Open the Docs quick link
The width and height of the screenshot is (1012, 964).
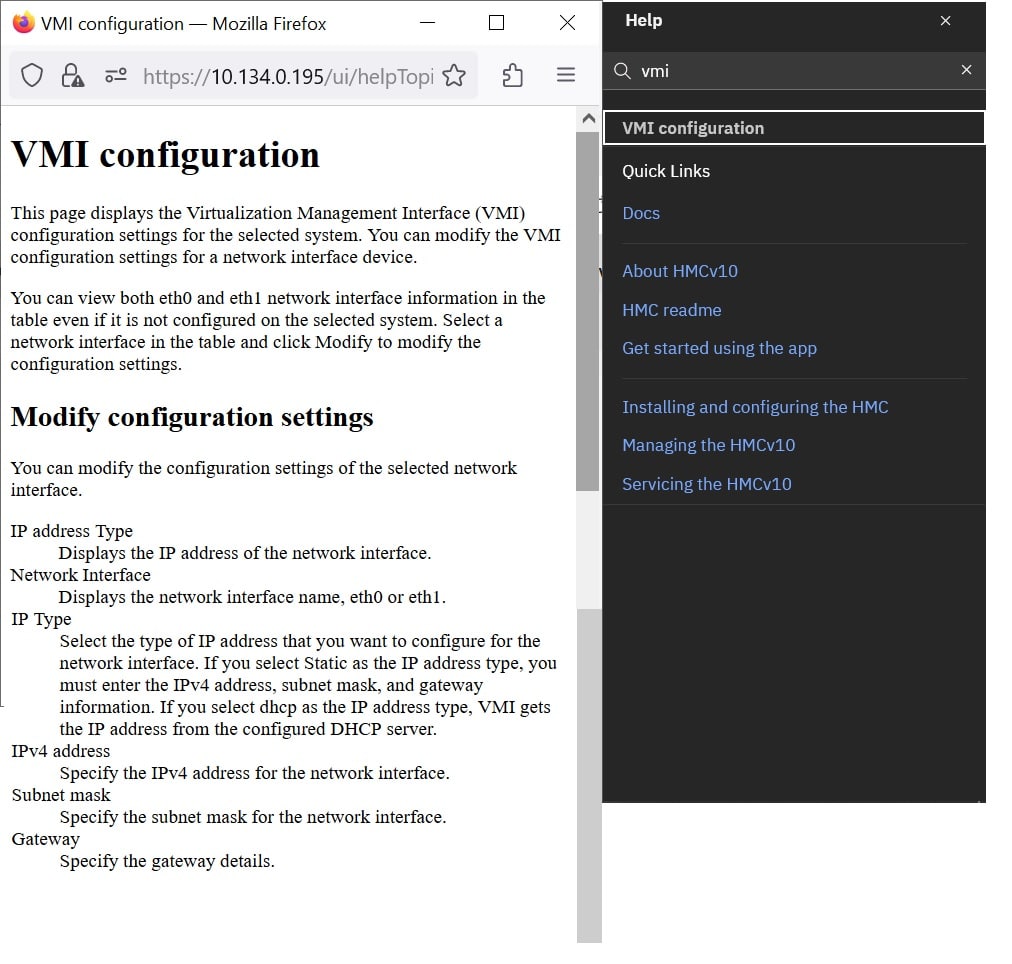(641, 214)
